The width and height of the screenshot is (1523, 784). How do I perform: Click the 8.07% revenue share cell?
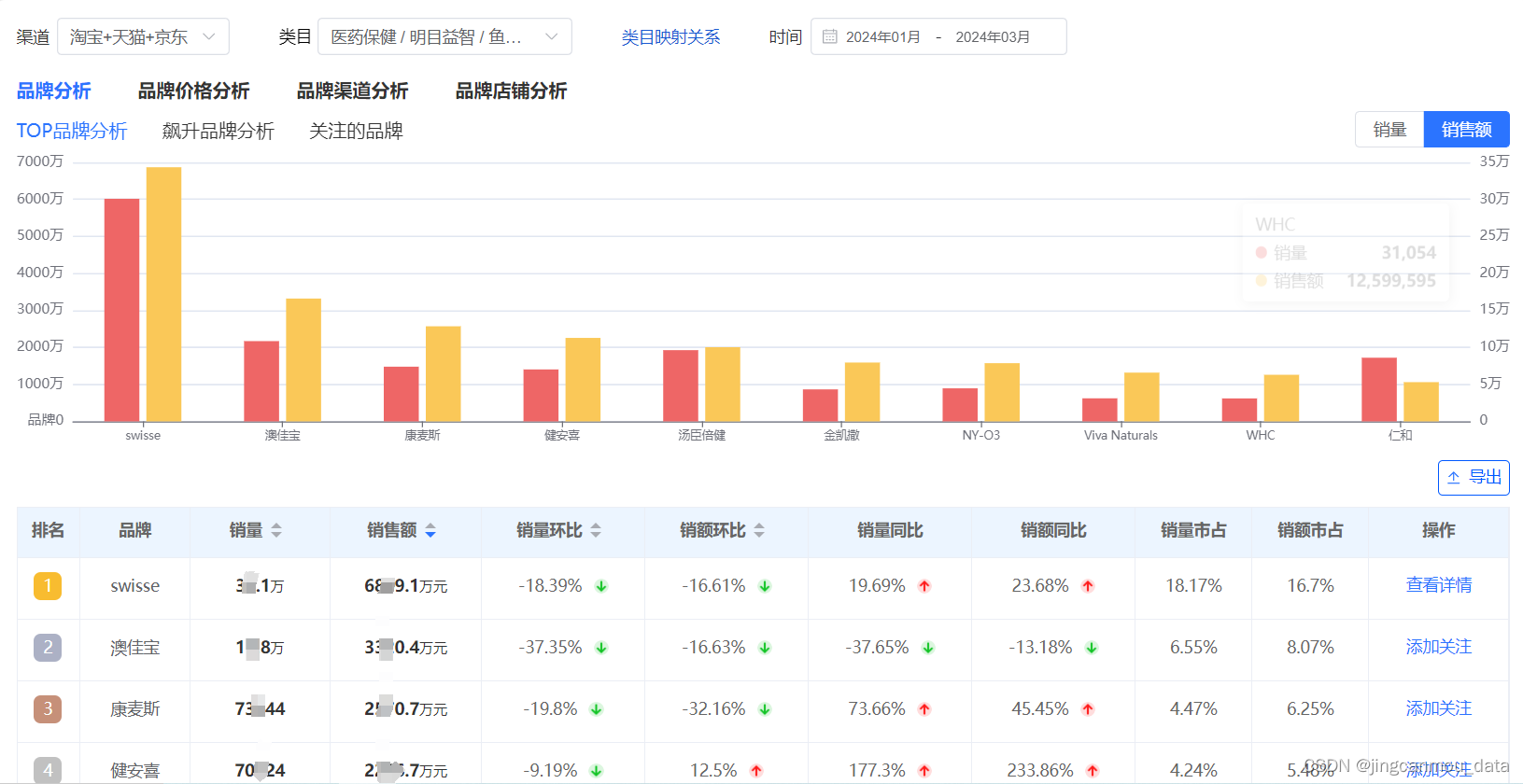point(1310,648)
